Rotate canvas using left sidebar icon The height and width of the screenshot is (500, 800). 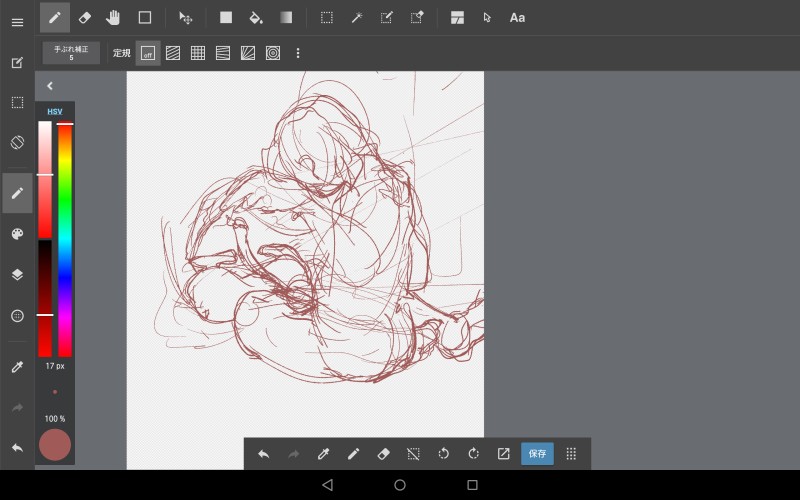[17, 142]
